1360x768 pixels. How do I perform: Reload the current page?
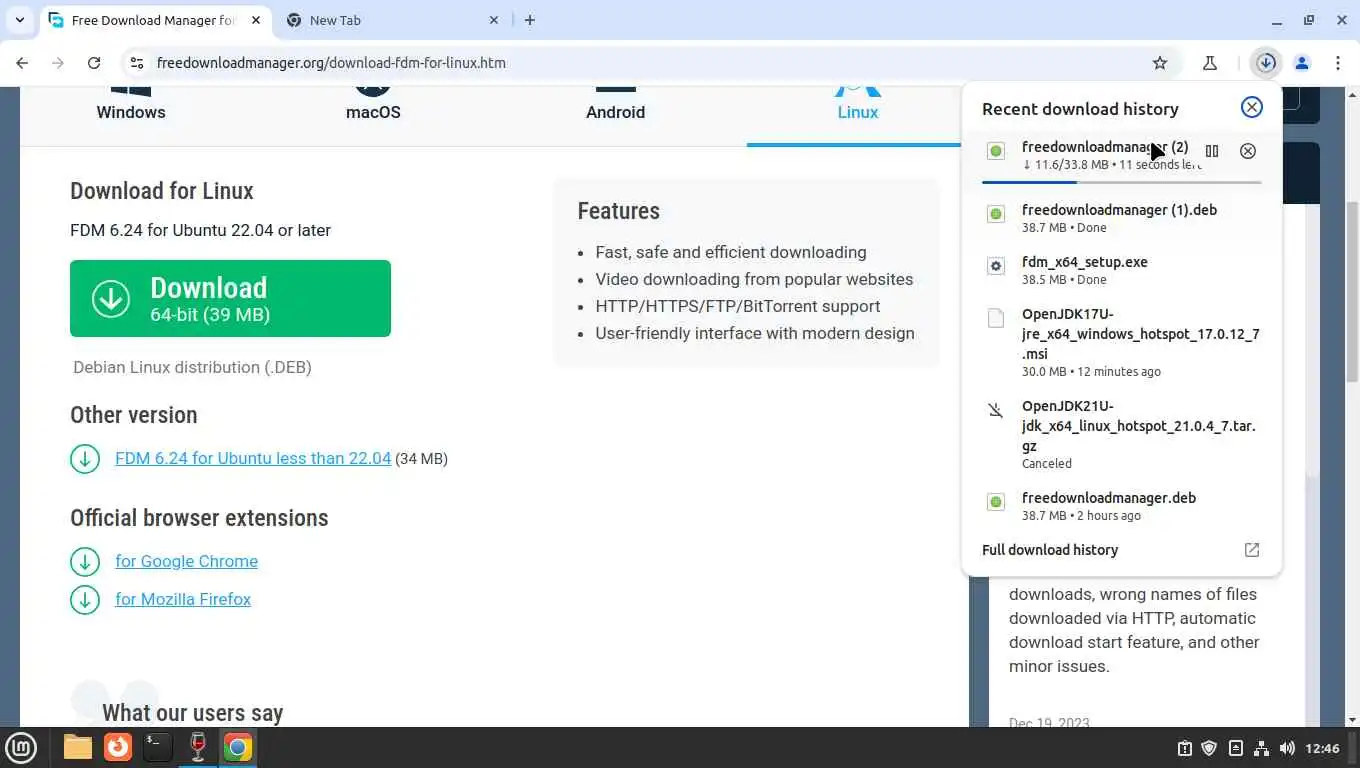point(94,63)
